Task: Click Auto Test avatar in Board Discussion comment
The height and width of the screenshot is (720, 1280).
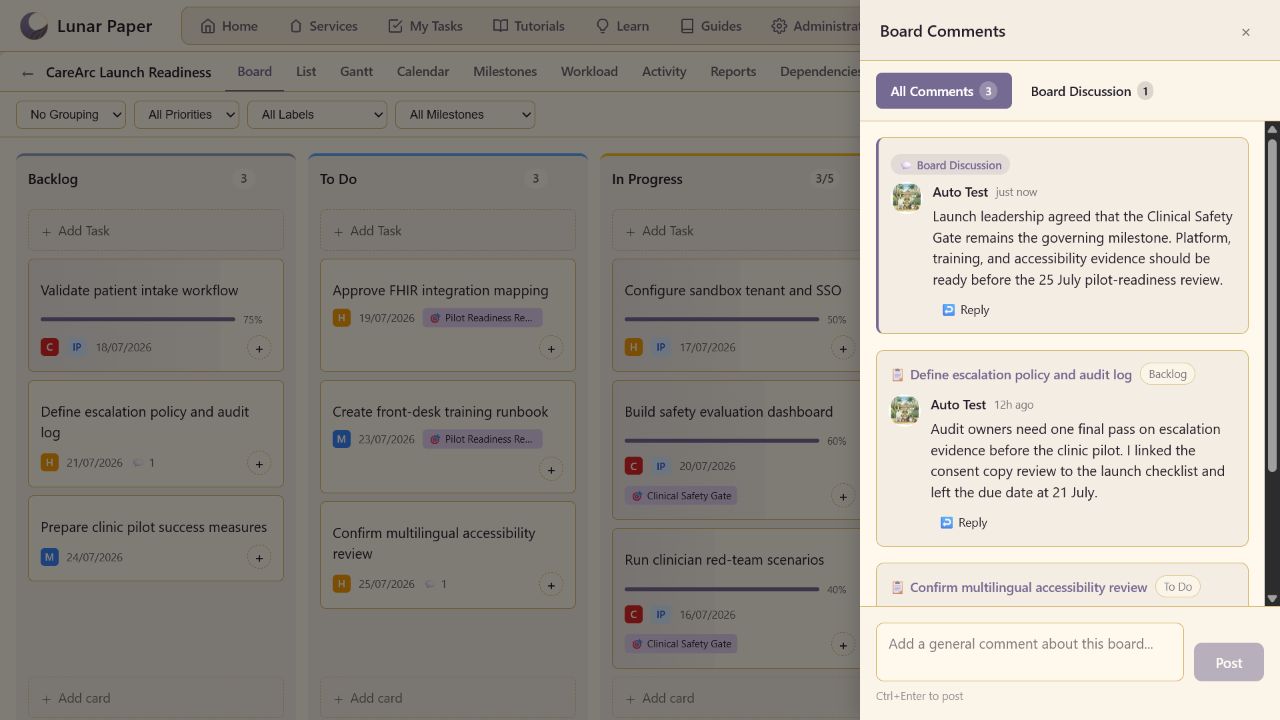Action: [907, 197]
